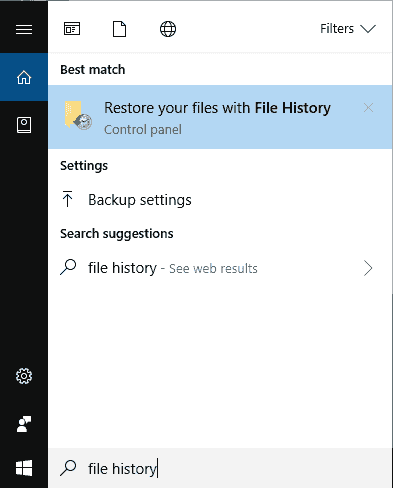Open the Notebook icon in the sidebar
393x488 pixels.
[24, 125]
